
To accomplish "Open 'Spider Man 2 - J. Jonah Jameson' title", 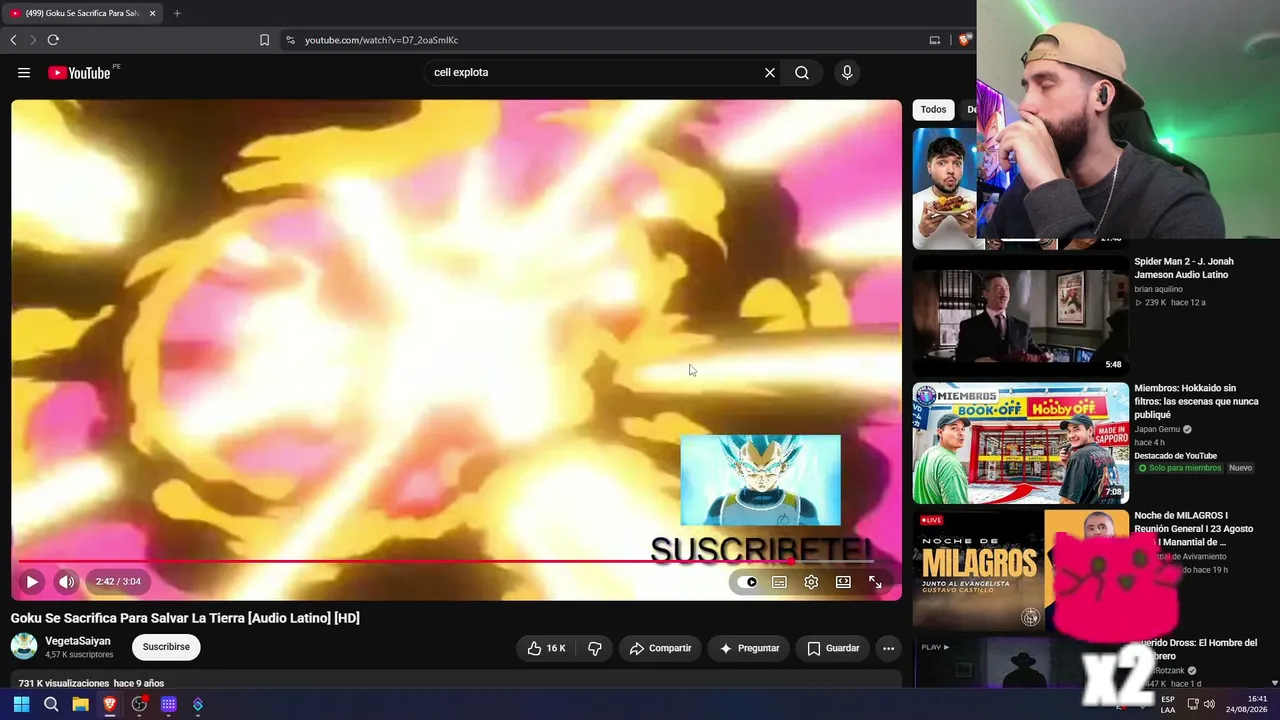I will point(1184,268).
